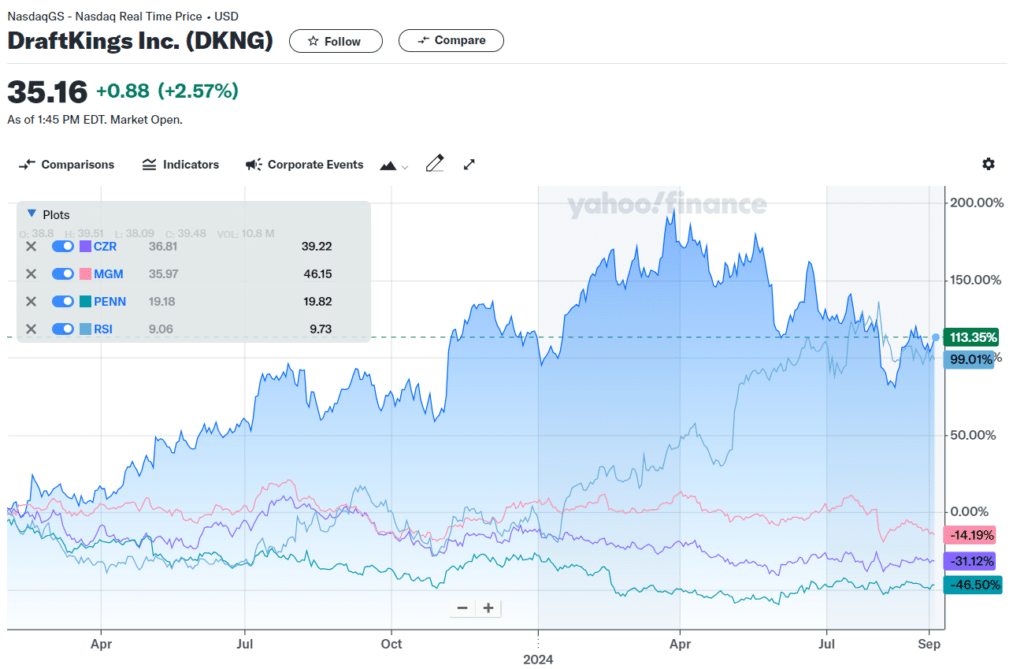The height and width of the screenshot is (669, 1024).
Task: Collapse the Plots legend panel
Action: pos(31,214)
